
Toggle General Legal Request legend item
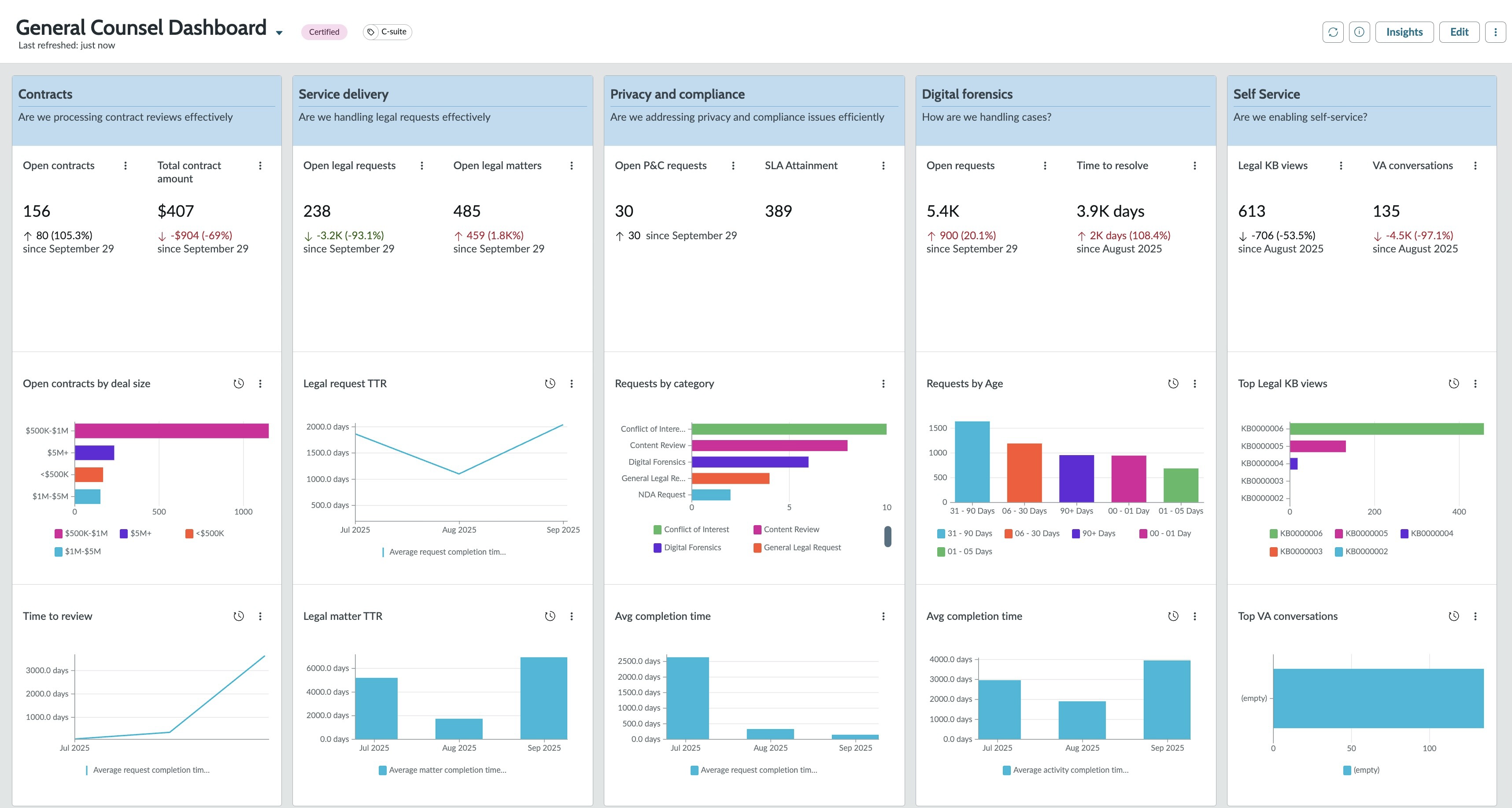pyautogui.click(x=797, y=547)
